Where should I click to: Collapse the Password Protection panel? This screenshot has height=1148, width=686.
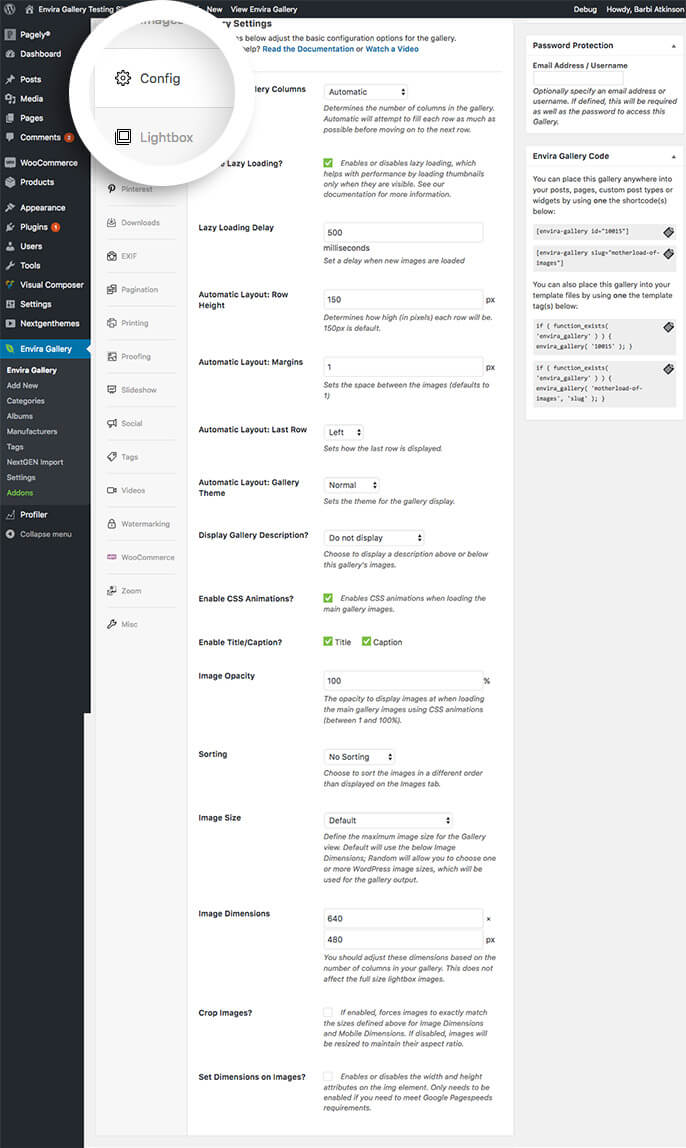(674, 46)
